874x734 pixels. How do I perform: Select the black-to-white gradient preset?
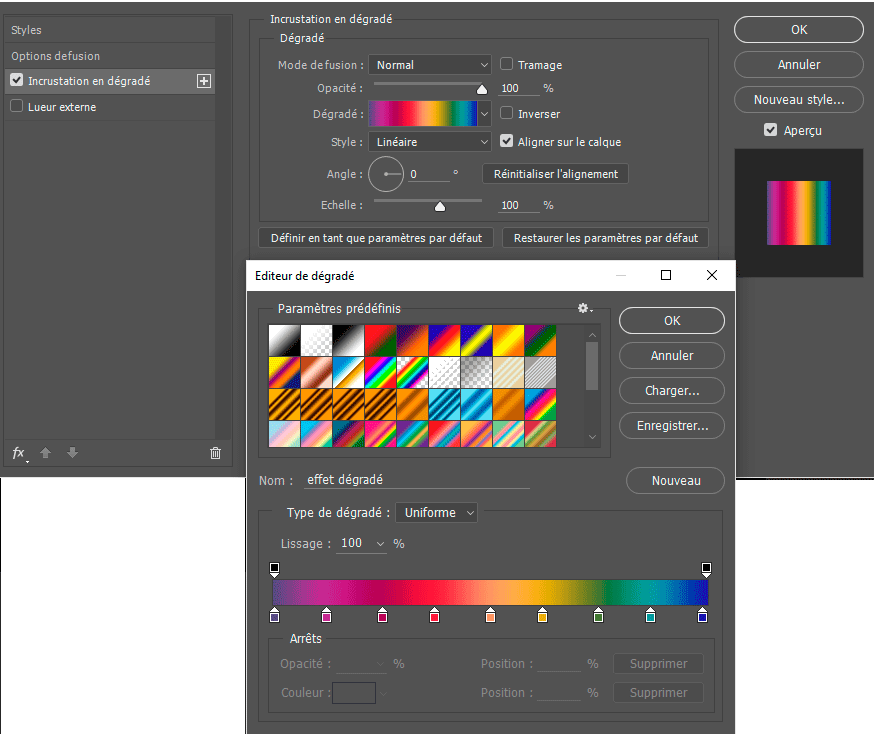click(x=285, y=340)
